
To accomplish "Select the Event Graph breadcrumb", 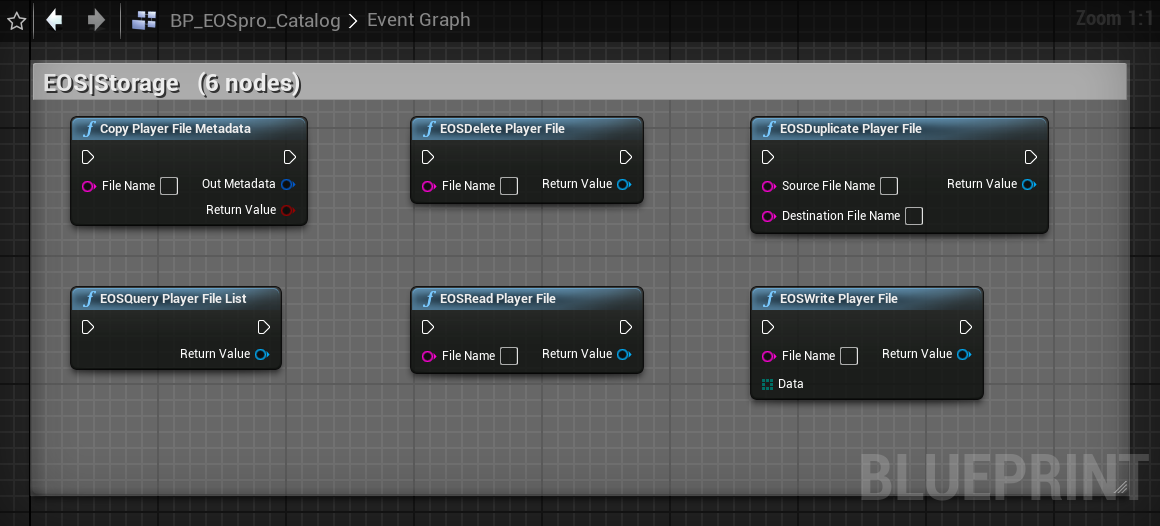I will click(x=419, y=20).
